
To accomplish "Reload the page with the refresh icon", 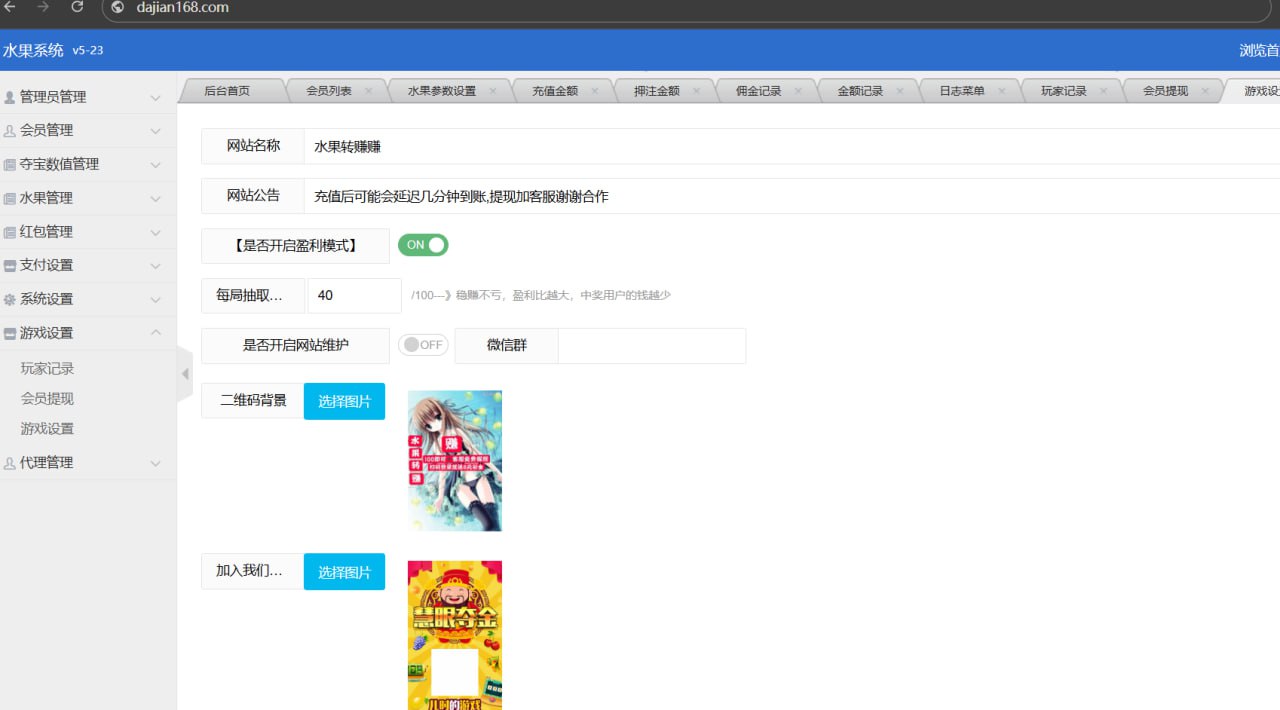I will tap(77, 7).
